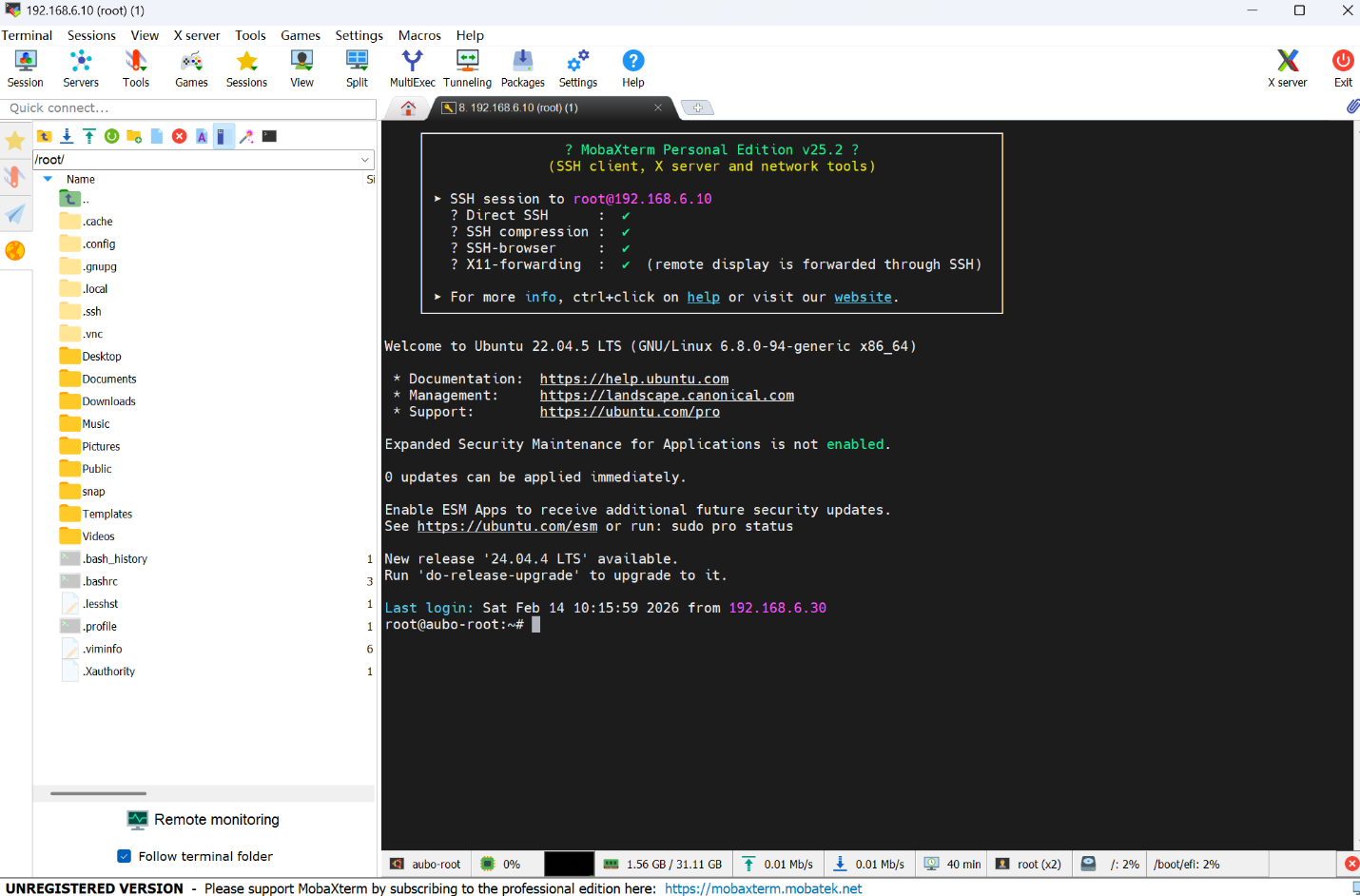Click SFTP download selected files icon

click(x=67, y=136)
